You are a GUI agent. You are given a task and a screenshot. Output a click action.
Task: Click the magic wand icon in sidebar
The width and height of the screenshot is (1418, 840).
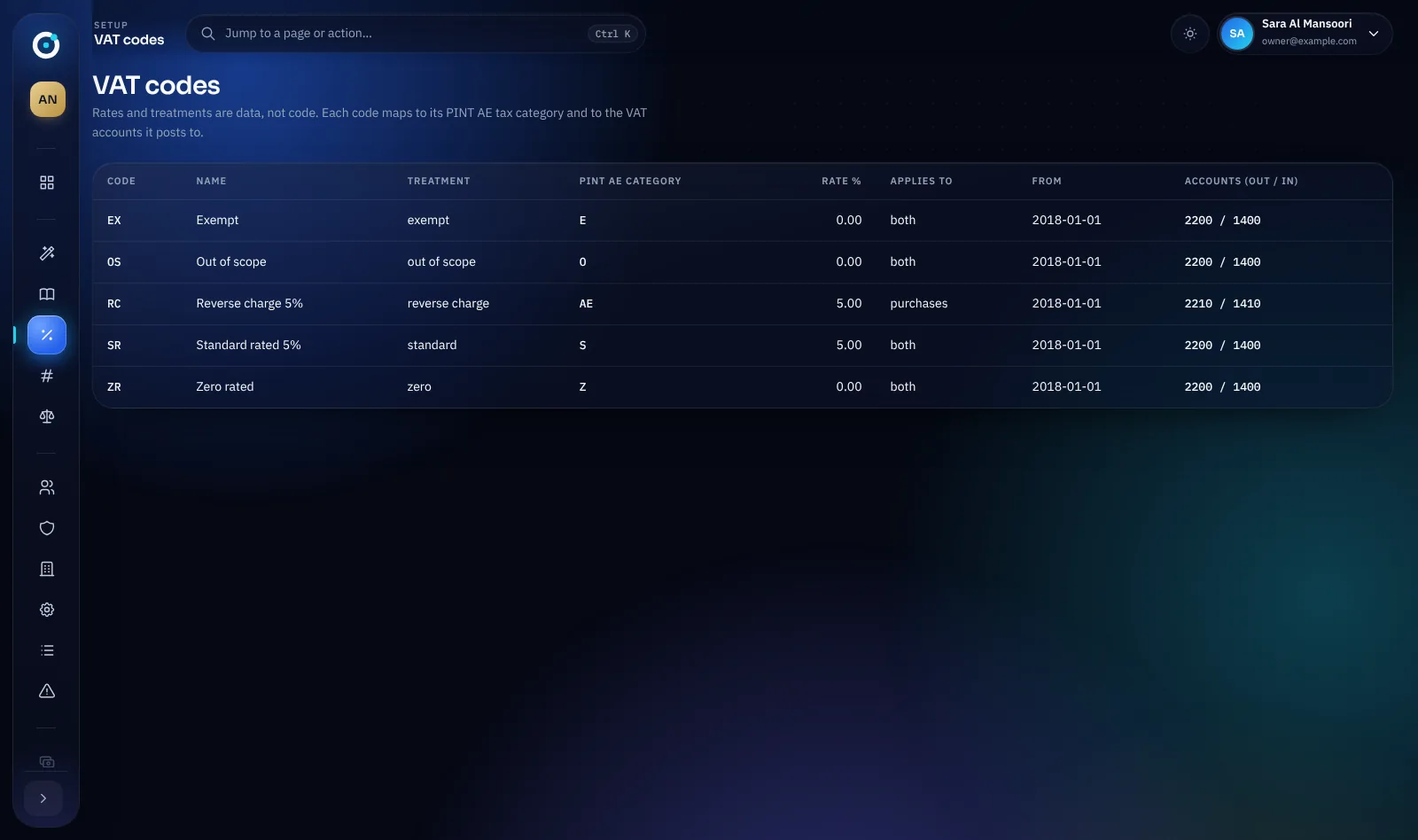(47, 253)
